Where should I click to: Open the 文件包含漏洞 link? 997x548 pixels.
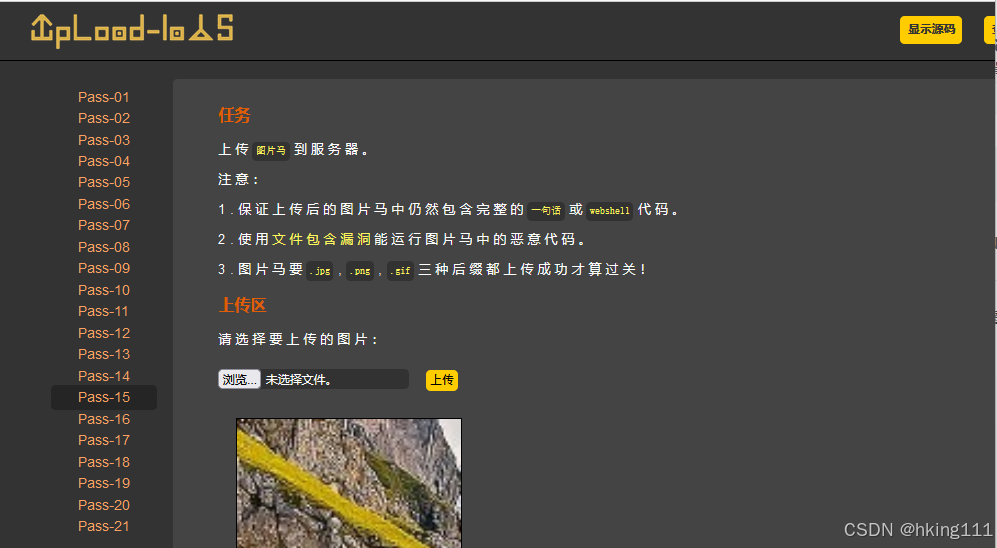coord(322,240)
